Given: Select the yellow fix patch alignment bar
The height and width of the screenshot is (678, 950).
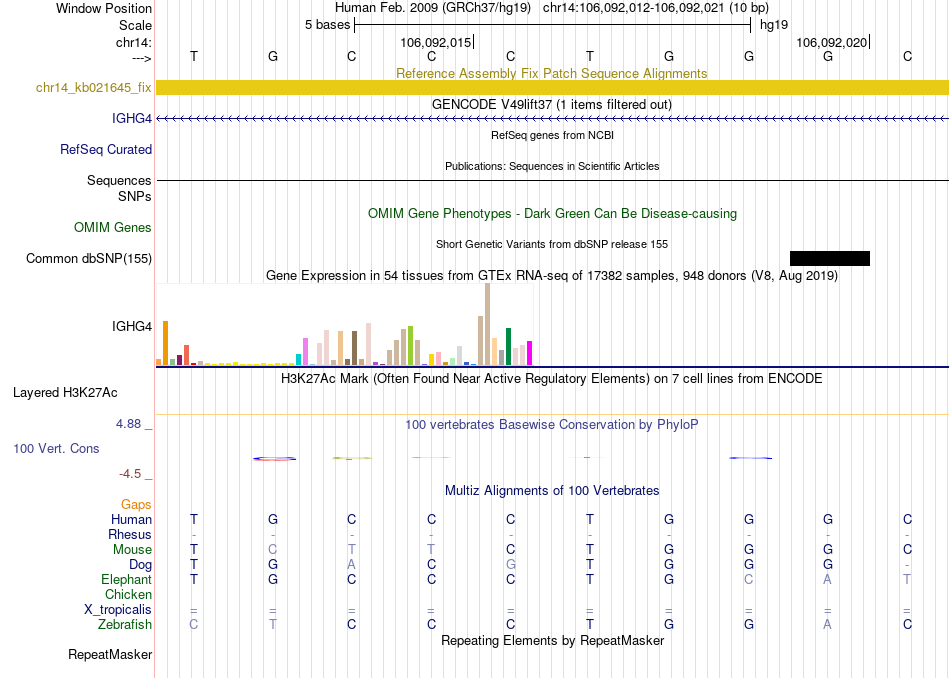Looking at the screenshot, I should [552, 87].
